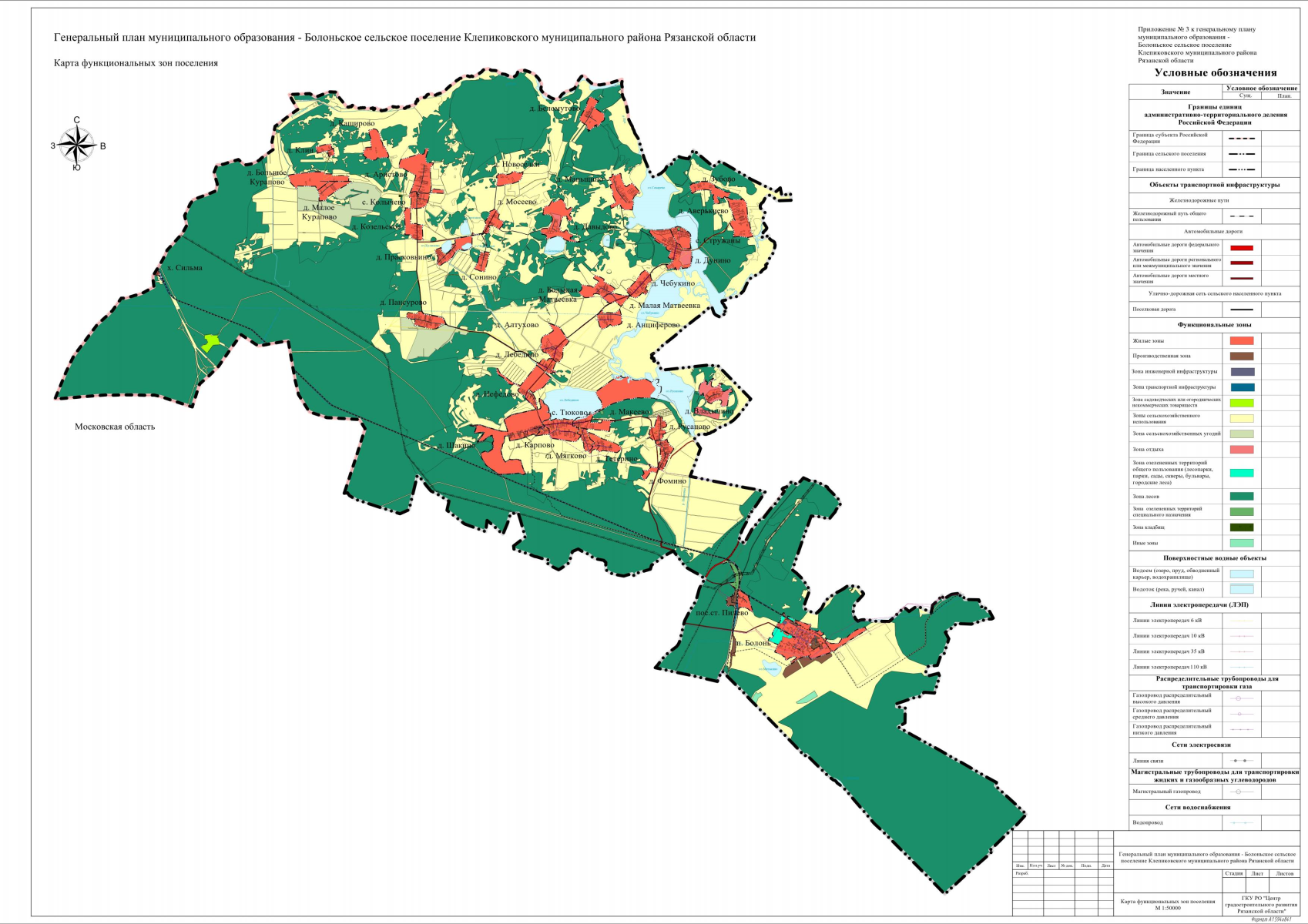Click the 'Условные обозначения' legend heading
The height and width of the screenshot is (924, 1308).
click(1215, 73)
